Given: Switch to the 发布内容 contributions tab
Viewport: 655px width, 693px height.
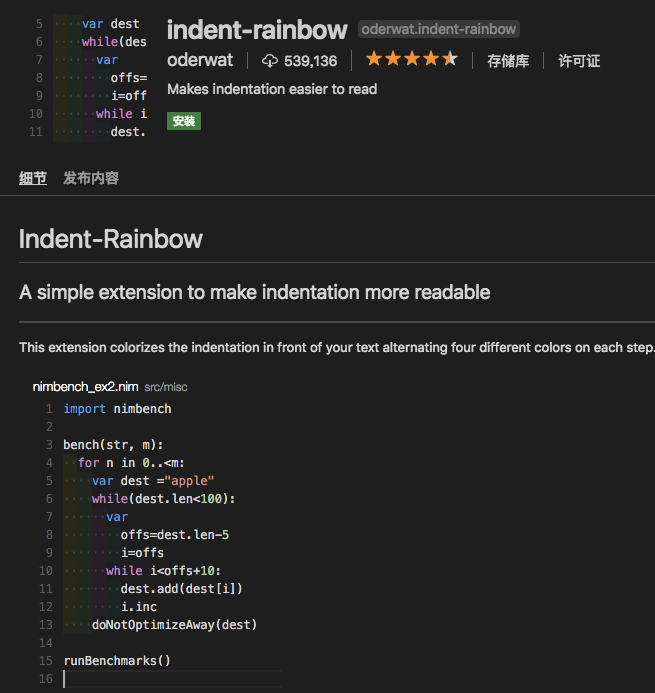Looking at the screenshot, I should point(91,178).
